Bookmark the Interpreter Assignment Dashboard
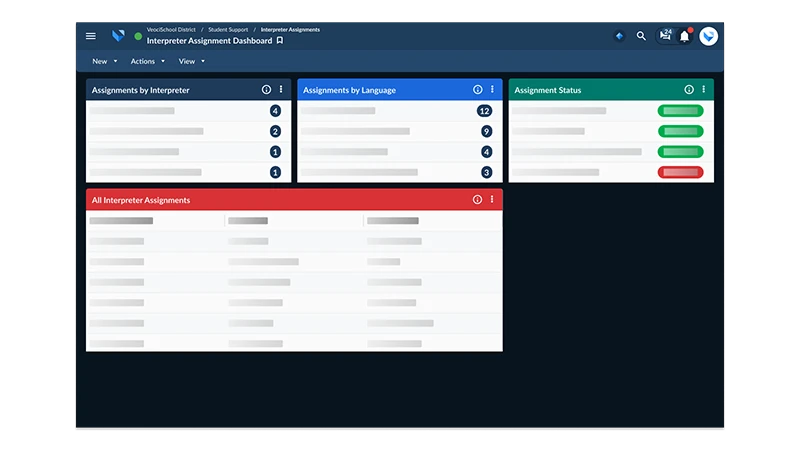The width and height of the screenshot is (800, 450). click(280, 41)
